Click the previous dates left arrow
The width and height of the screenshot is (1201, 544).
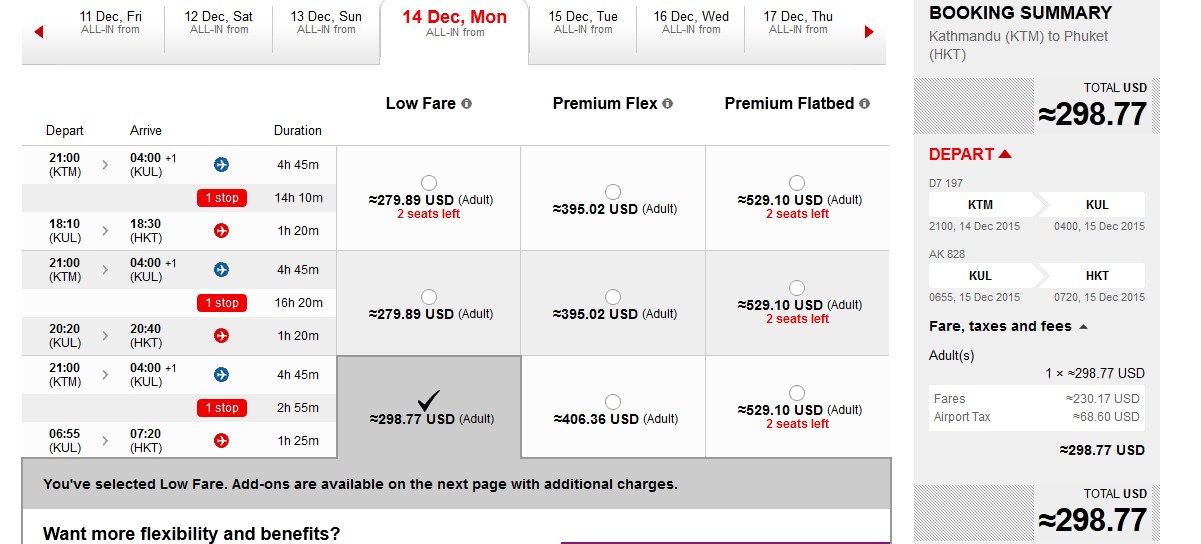pyautogui.click(x=39, y=33)
